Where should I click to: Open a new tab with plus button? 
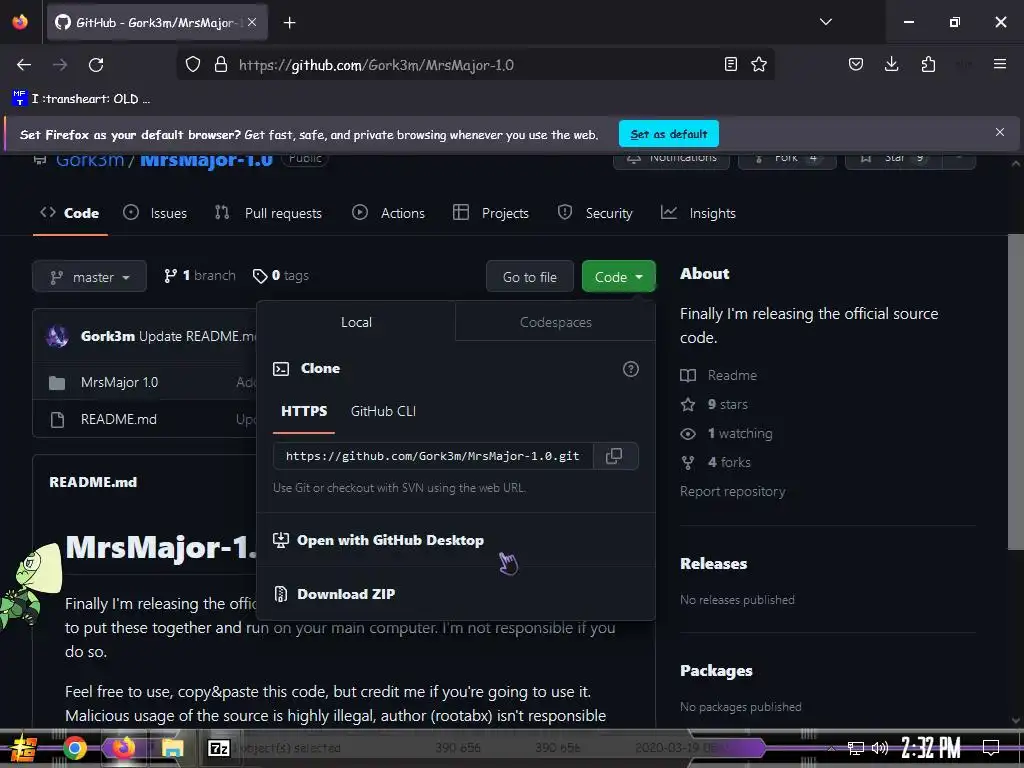point(289,23)
